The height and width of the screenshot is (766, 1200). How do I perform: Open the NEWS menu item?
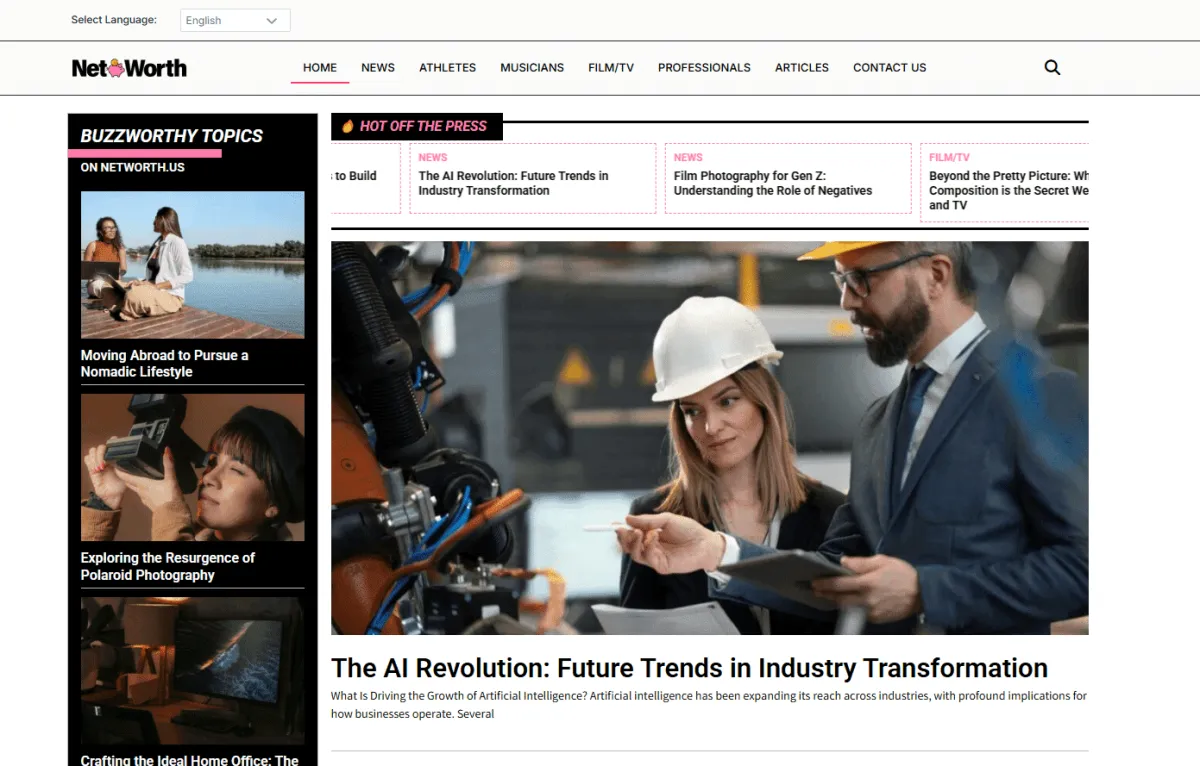point(378,68)
